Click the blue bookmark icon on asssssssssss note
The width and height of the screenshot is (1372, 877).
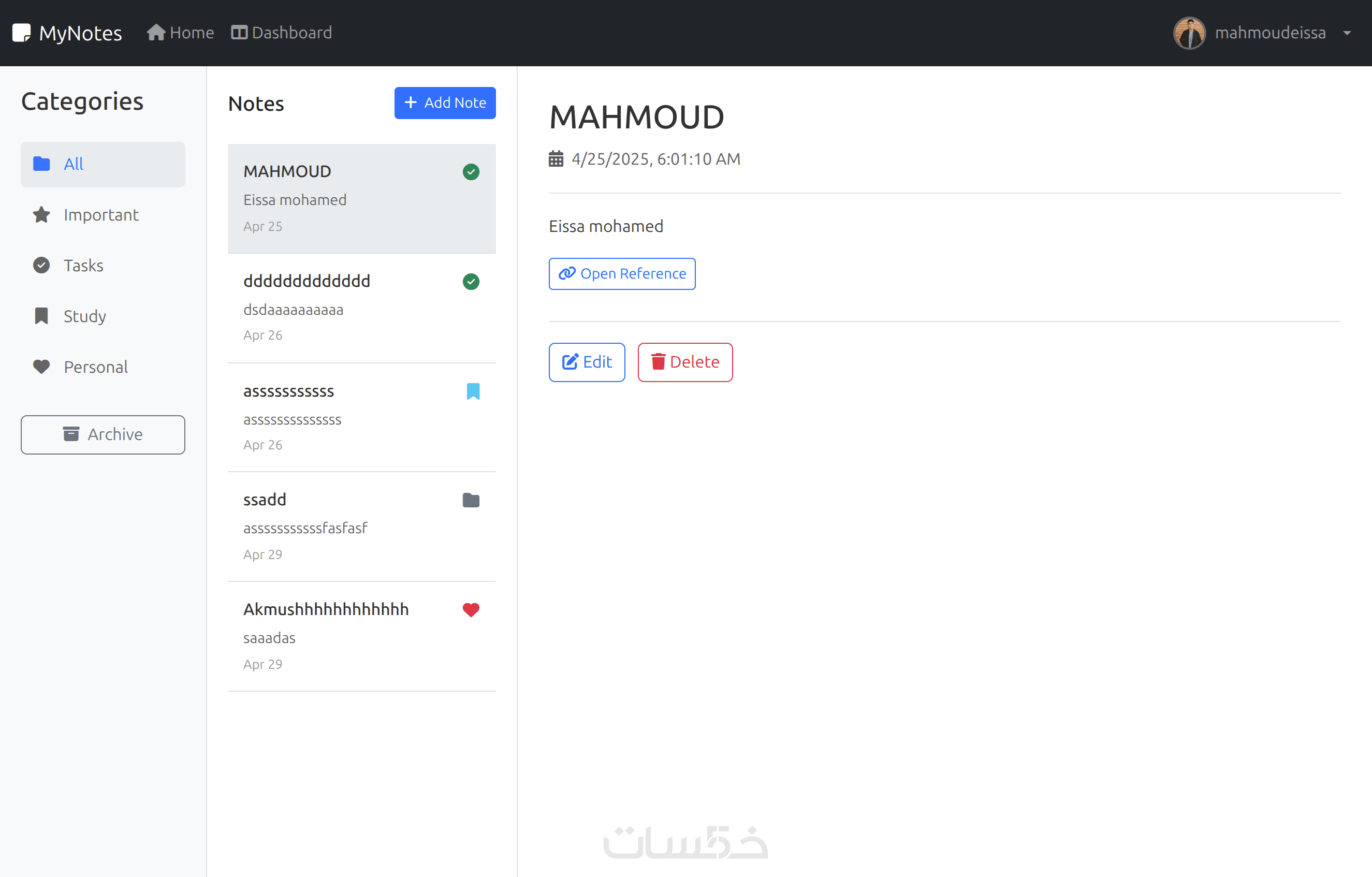click(472, 391)
